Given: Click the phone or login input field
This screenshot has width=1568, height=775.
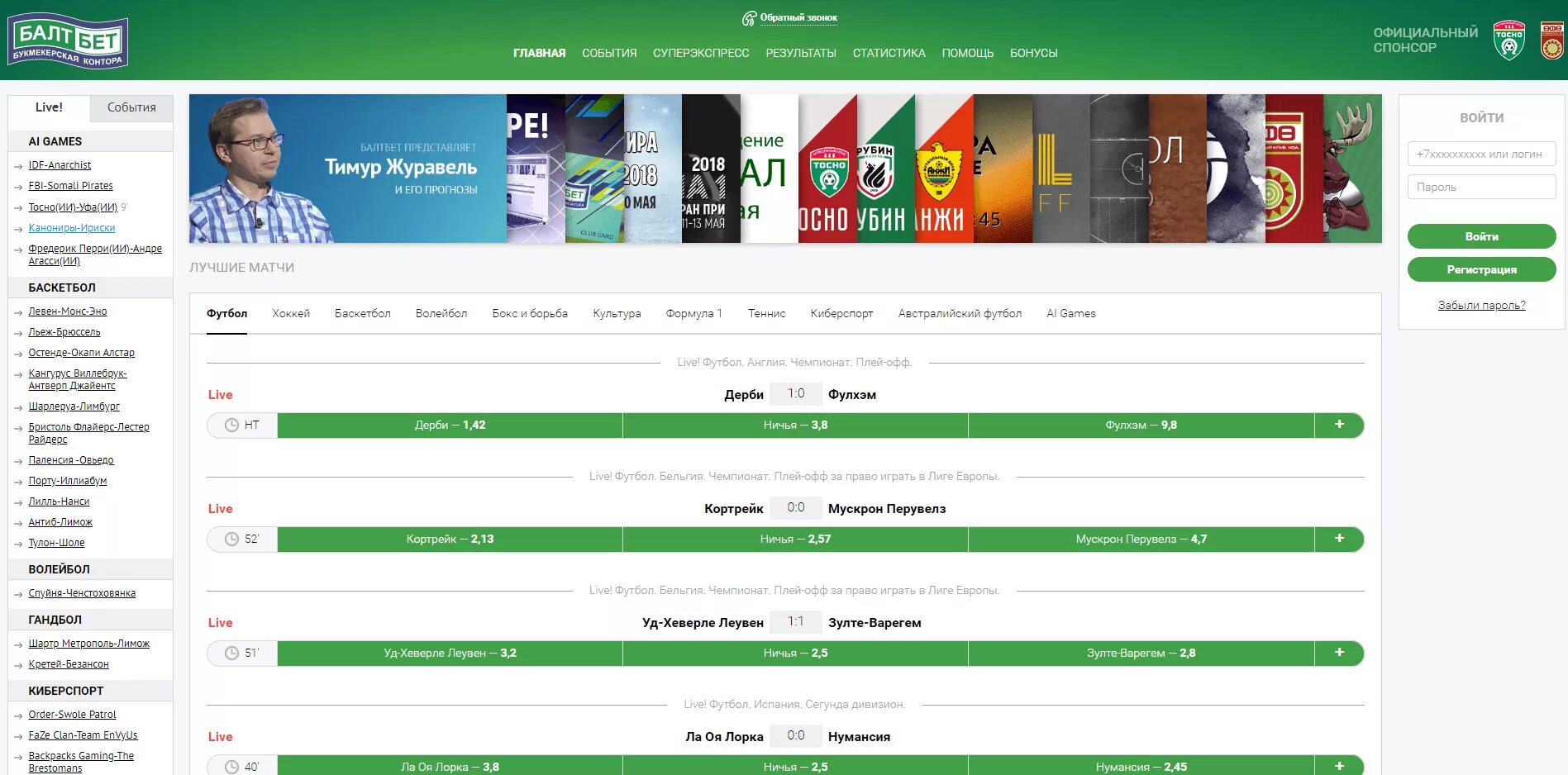Looking at the screenshot, I should point(1481,154).
